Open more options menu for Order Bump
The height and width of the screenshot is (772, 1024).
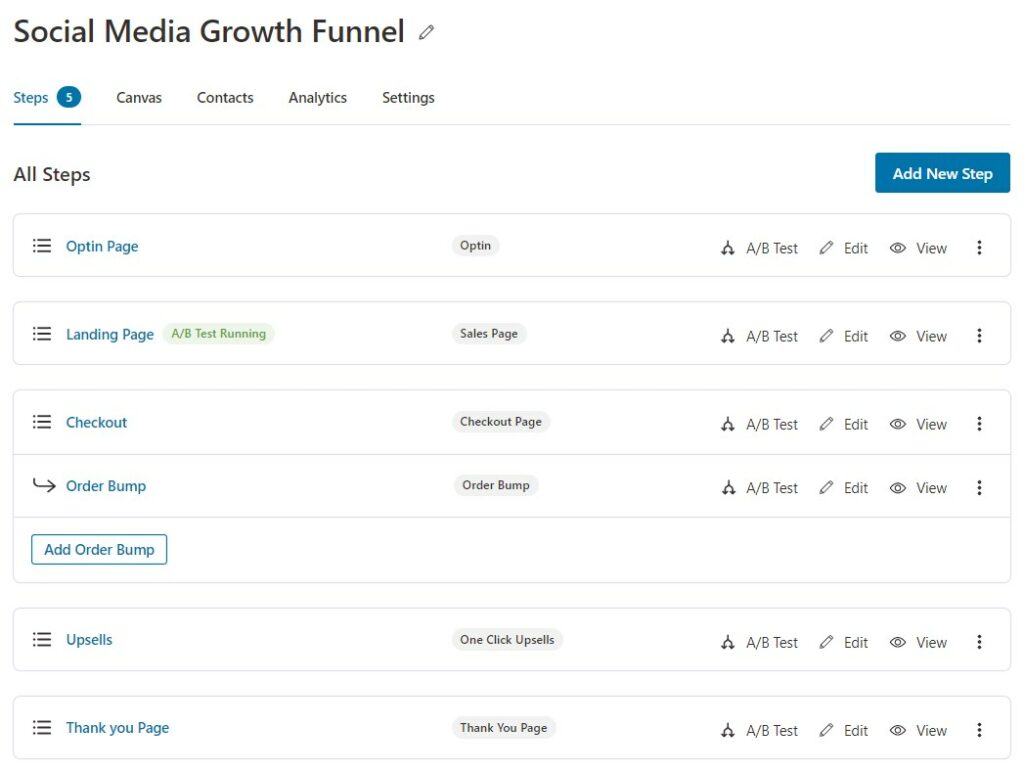979,487
